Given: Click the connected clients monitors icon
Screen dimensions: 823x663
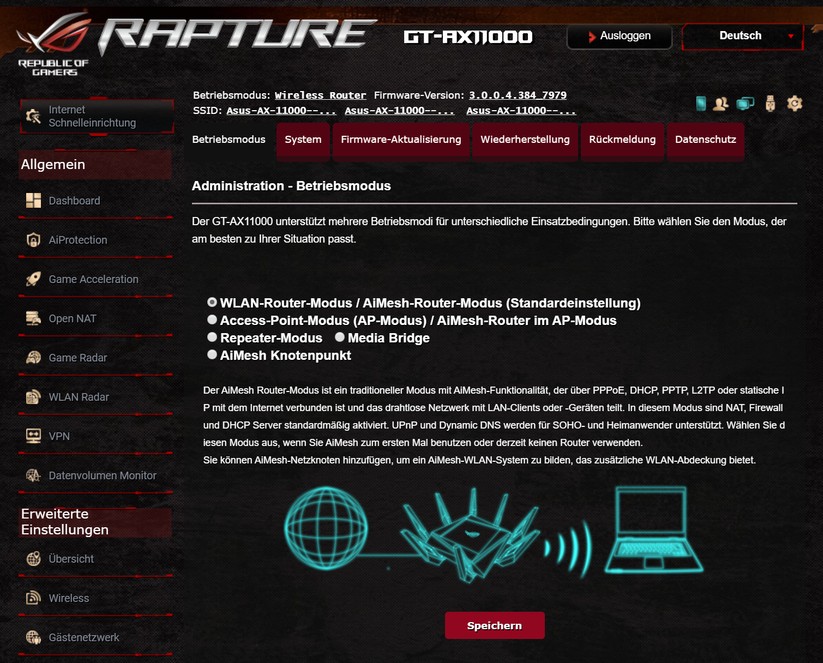Looking at the screenshot, I should (745, 103).
